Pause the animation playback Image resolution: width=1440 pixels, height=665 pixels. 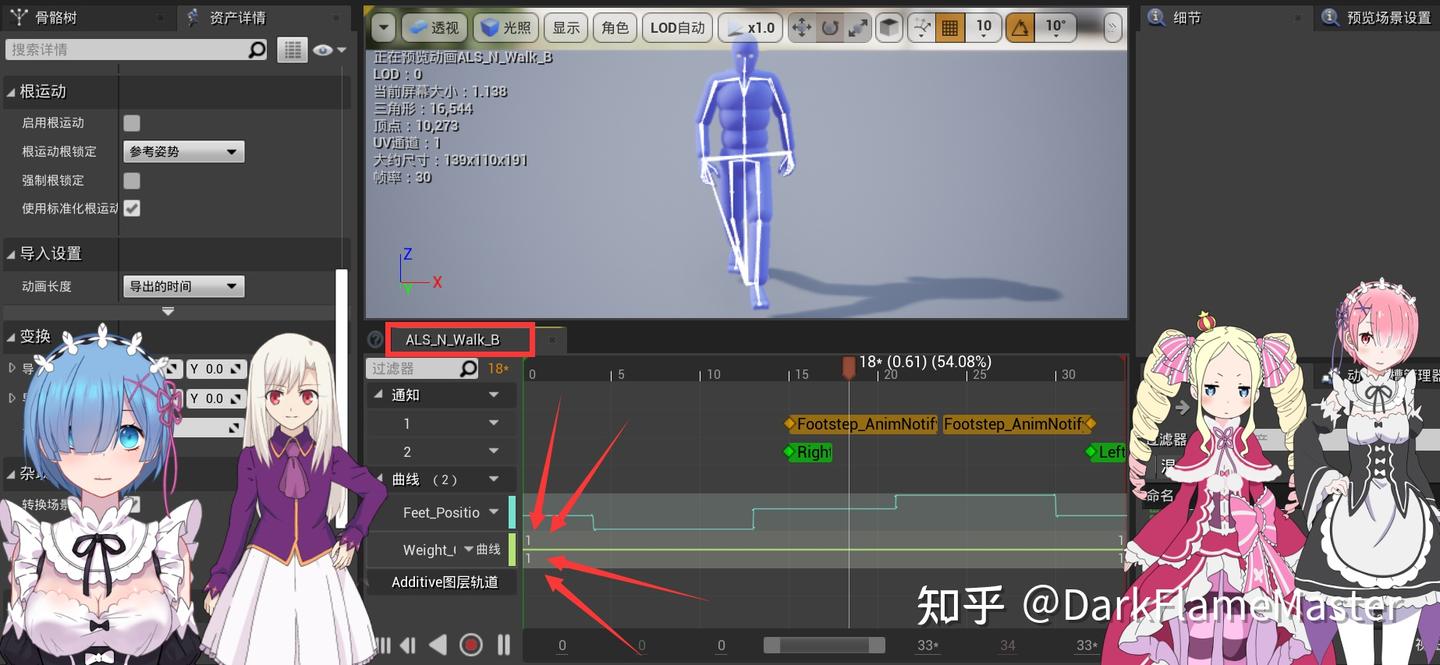click(504, 645)
